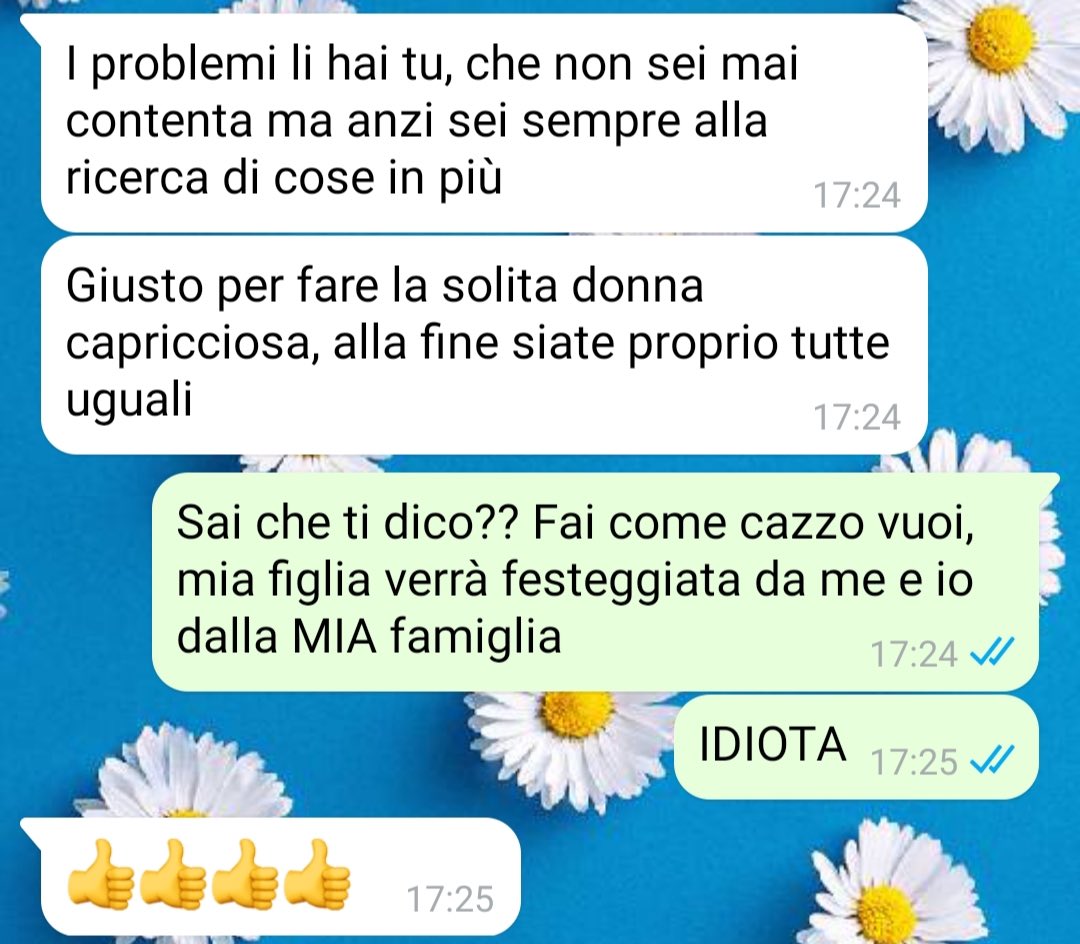Select the IDIOTA message bubble
This screenshot has height=944, width=1080.
point(856,746)
